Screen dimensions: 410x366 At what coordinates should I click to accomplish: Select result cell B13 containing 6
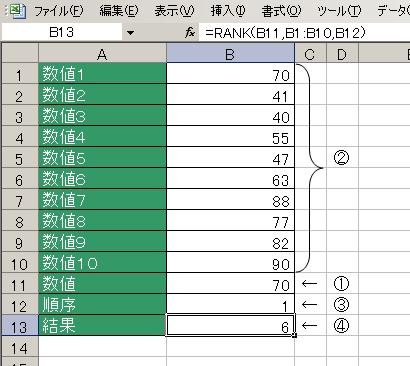pos(230,326)
